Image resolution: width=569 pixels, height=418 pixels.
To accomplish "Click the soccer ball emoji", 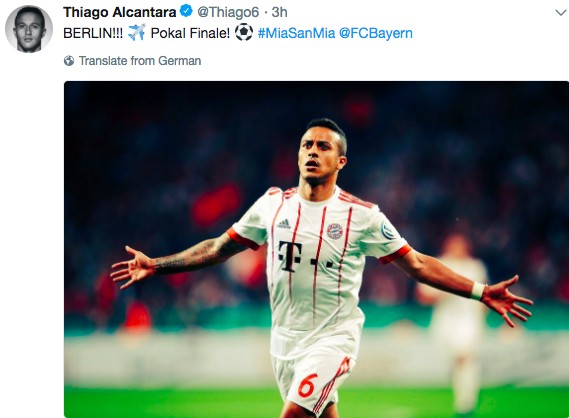I will [x=244, y=32].
